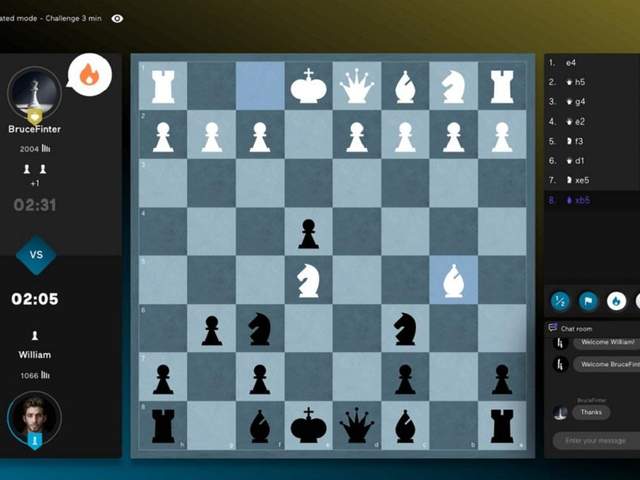Click the "Thanks" chat message bubble
Screen dimensions: 640x480
pyautogui.click(x=591, y=412)
